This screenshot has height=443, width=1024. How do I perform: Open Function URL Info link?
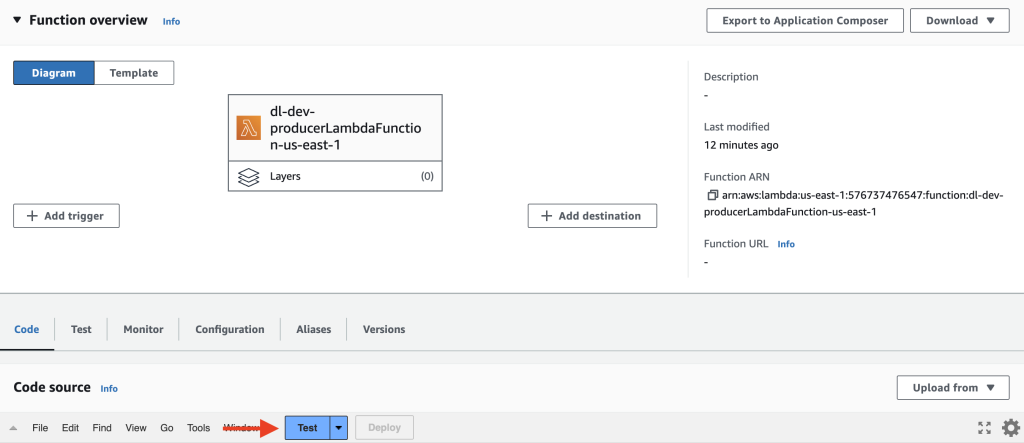[x=786, y=244]
